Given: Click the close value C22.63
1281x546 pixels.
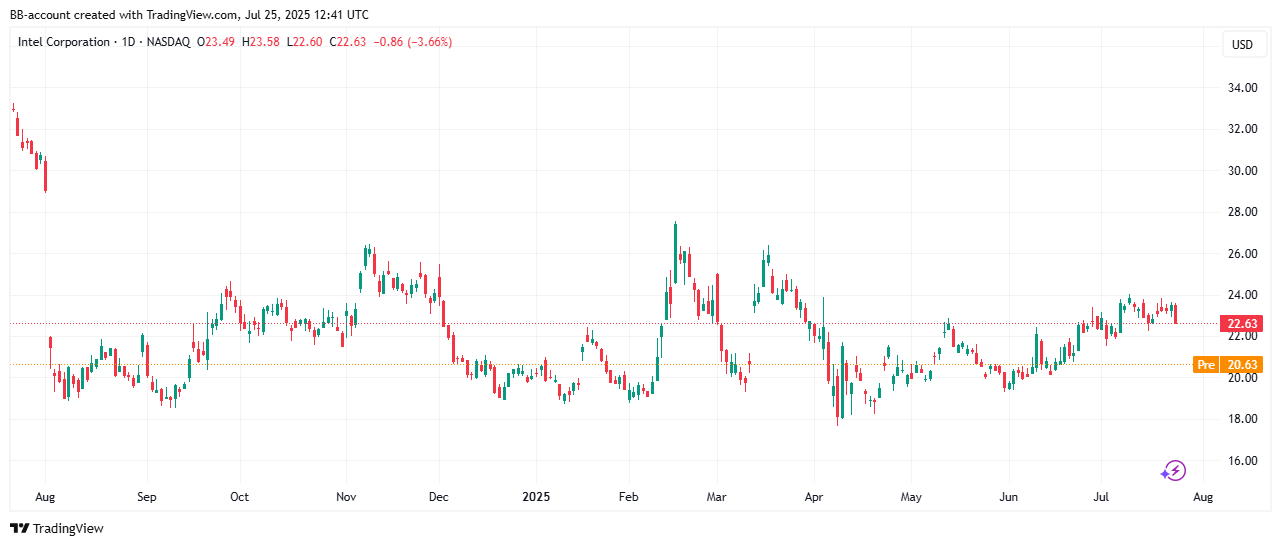Looking at the screenshot, I should [x=346, y=42].
